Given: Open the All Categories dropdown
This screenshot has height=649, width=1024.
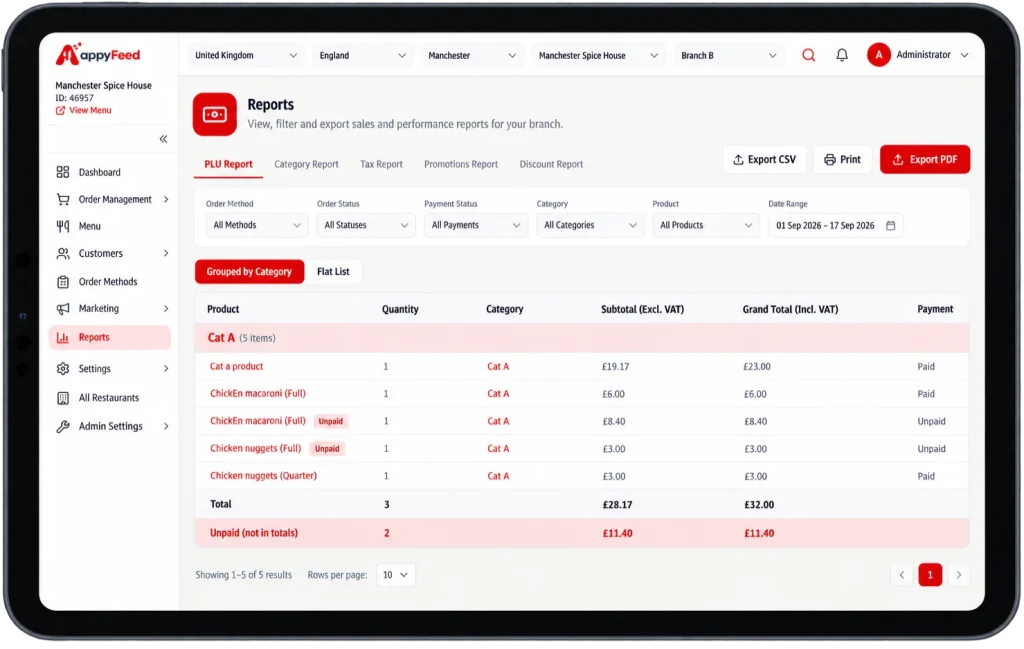Looking at the screenshot, I should coord(590,225).
